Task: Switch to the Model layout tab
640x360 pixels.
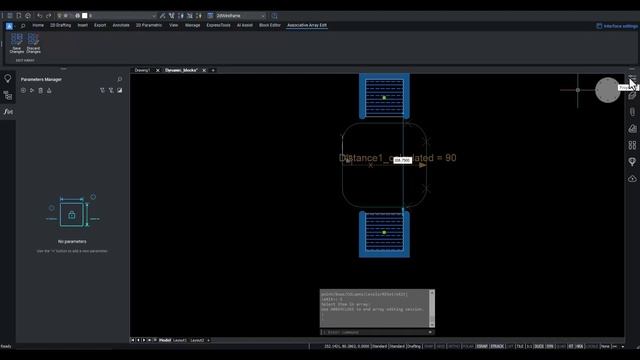Action: click(x=165, y=340)
